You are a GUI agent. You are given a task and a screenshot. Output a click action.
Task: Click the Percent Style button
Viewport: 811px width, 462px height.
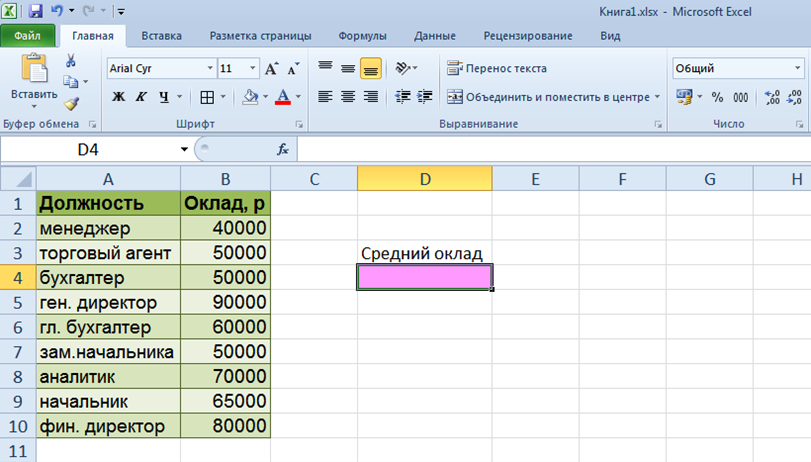pos(717,97)
